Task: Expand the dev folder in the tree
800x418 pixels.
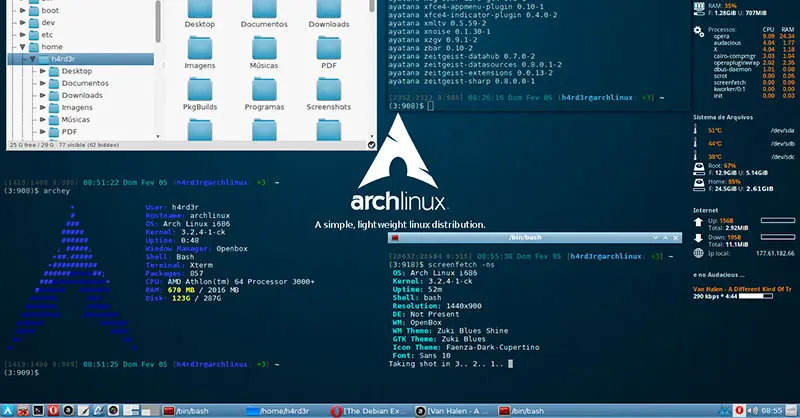Action: (x=22, y=22)
